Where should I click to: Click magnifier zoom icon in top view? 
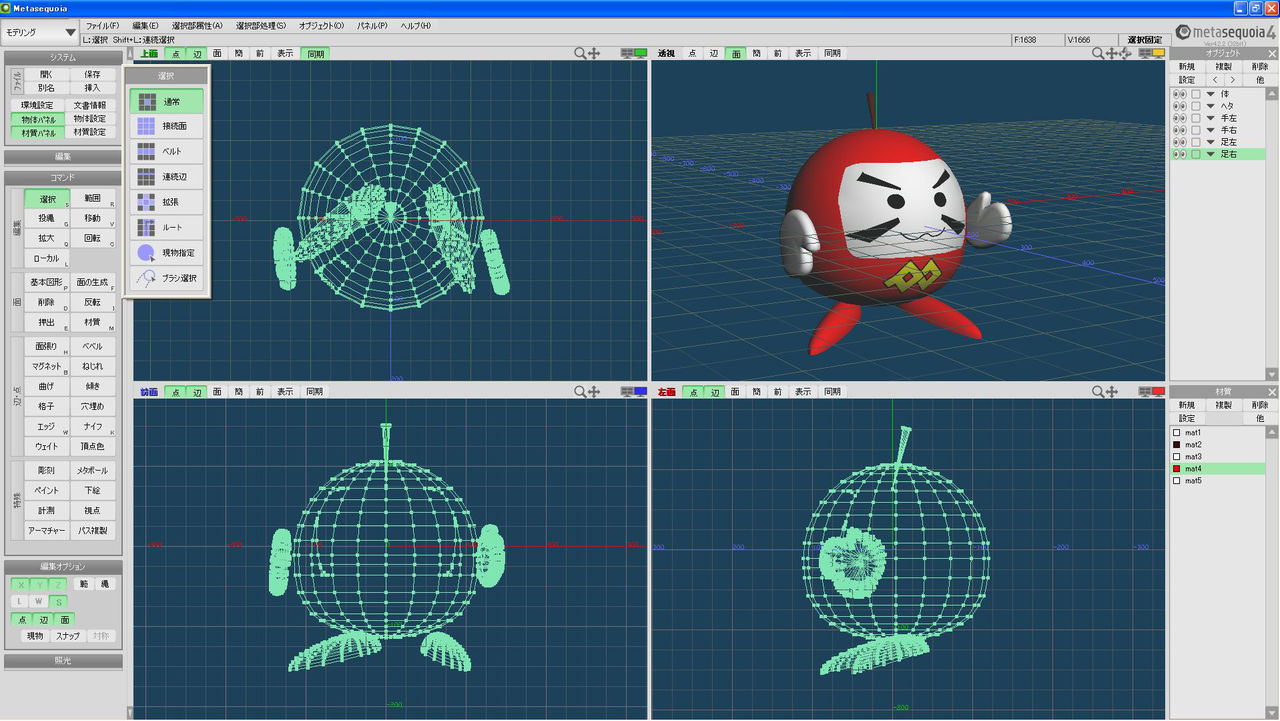[580, 53]
